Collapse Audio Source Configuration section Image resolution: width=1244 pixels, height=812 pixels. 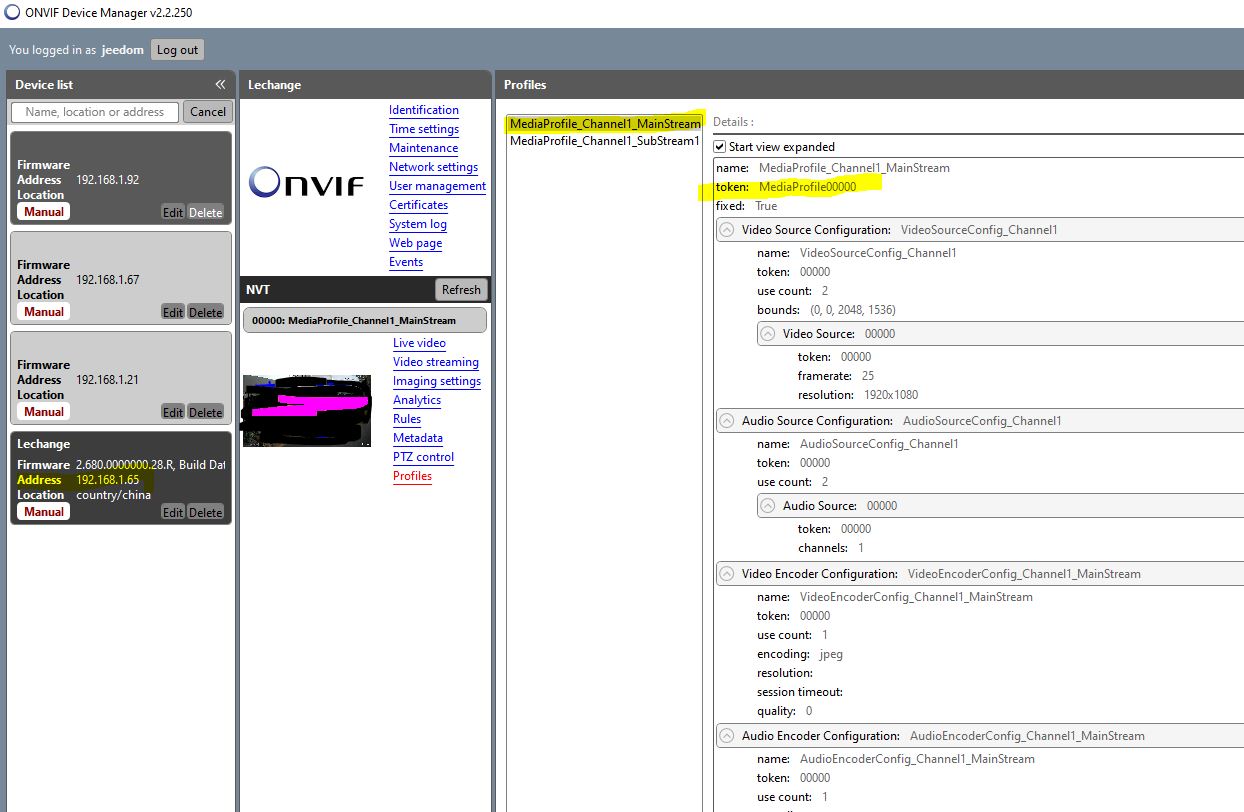727,421
